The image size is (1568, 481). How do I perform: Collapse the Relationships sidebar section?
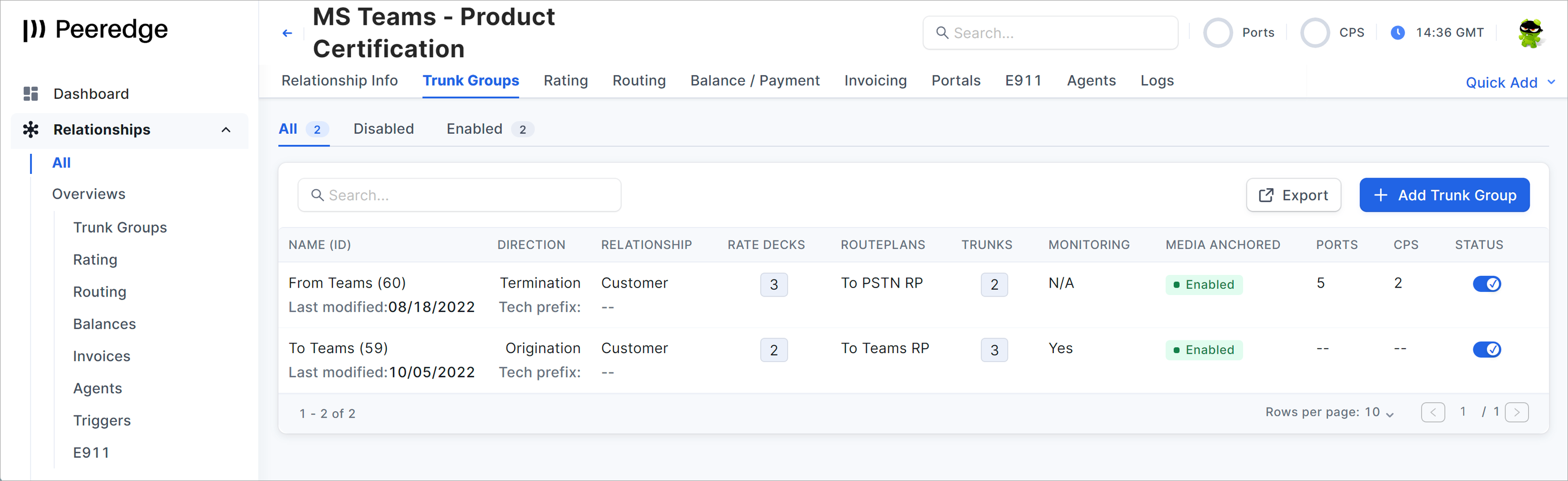pos(226,129)
